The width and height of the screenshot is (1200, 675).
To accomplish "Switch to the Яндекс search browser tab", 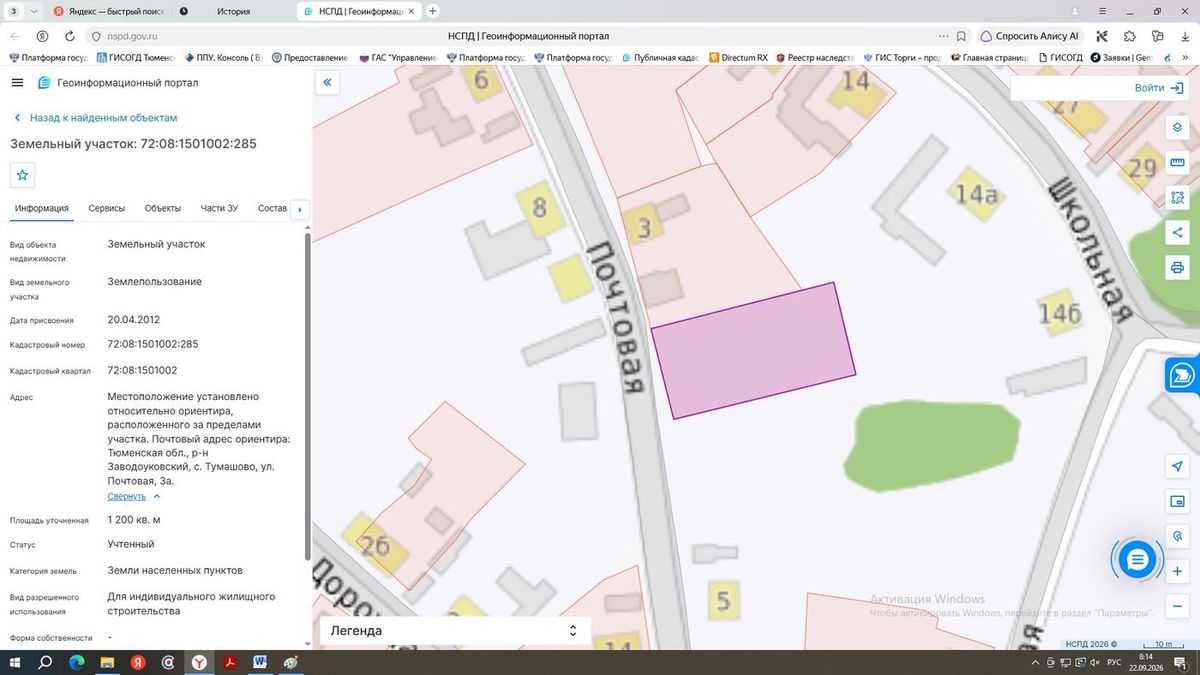I will (108, 11).
